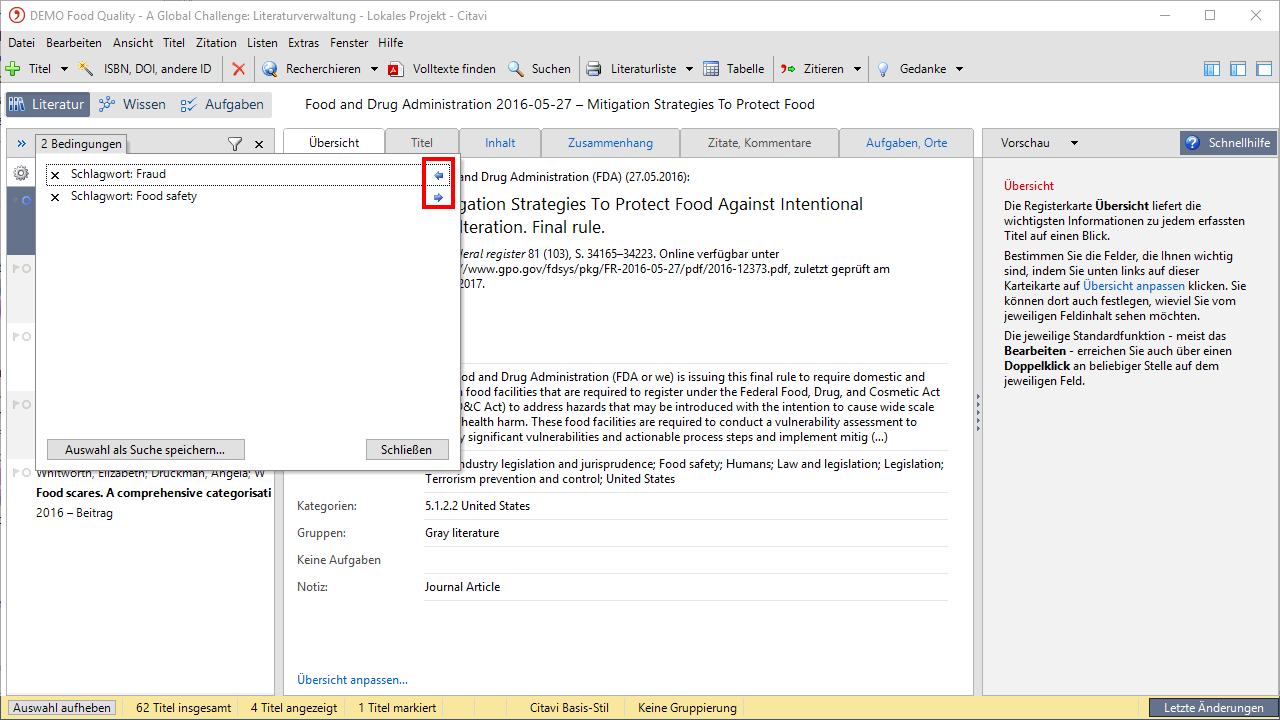Switch to the Zusammenhang tab
Image resolution: width=1280 pixels, height=720 pixels.
pos(610,143)
